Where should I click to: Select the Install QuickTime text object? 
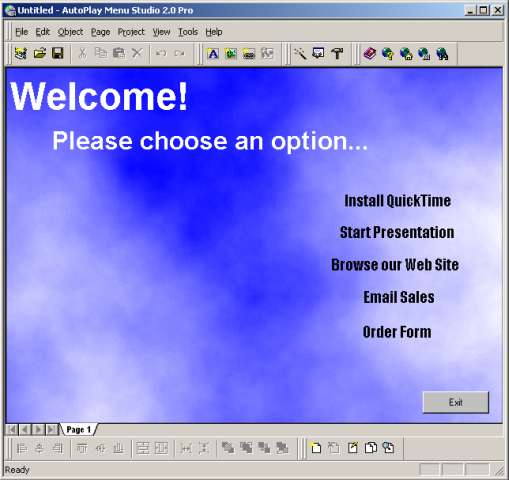tap(398, 201)
